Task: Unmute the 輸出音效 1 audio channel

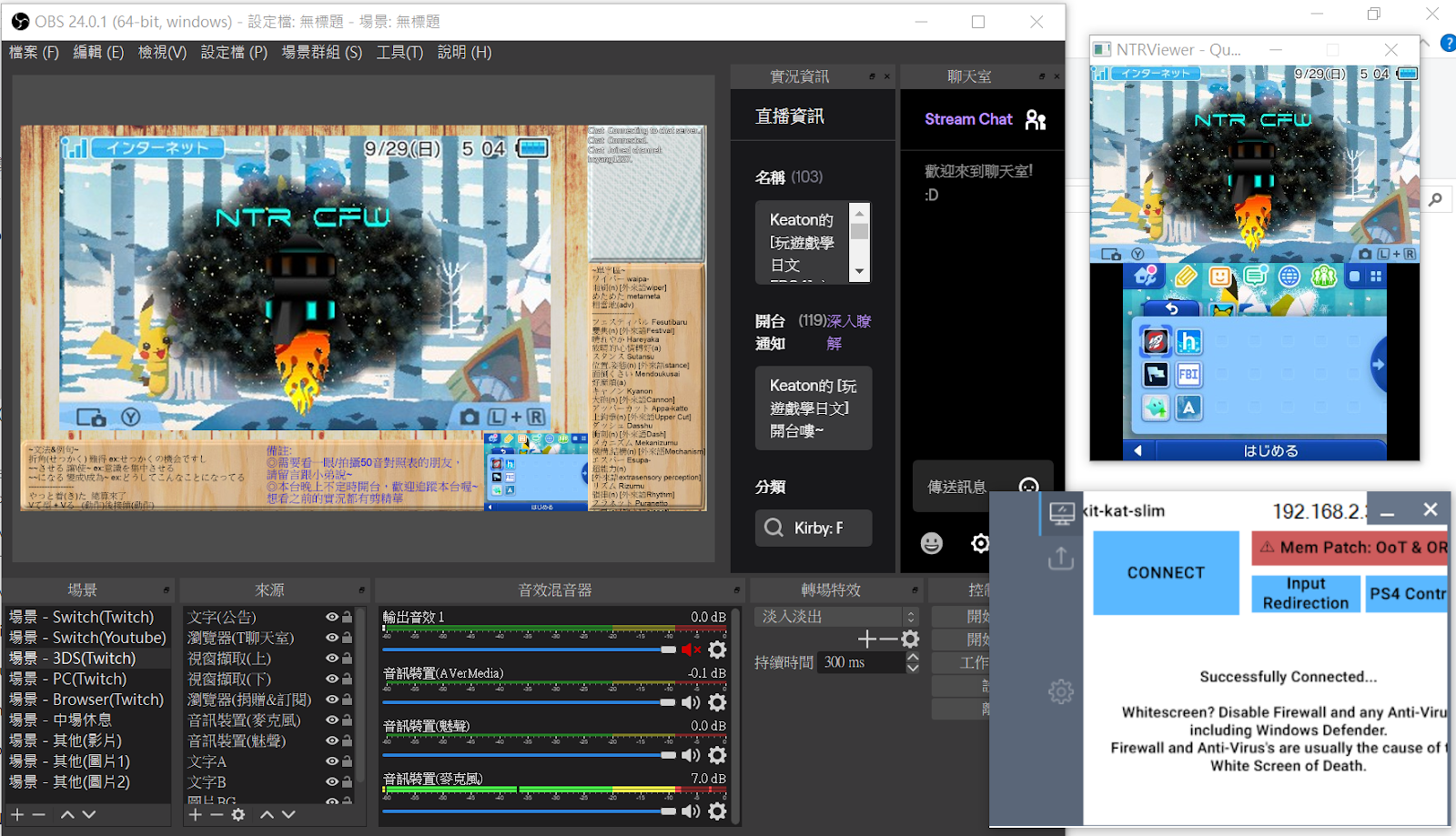Action: coord(692,650)
